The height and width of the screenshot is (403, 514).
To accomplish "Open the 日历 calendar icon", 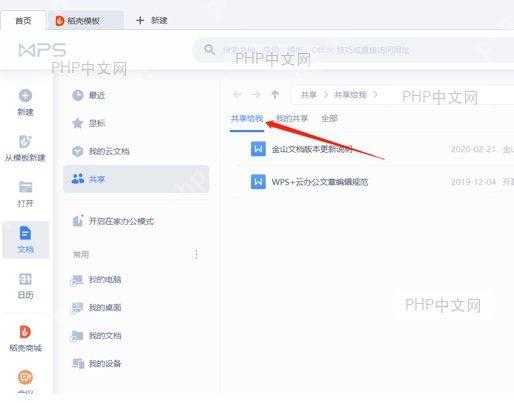I will click(x=25, y=279).
